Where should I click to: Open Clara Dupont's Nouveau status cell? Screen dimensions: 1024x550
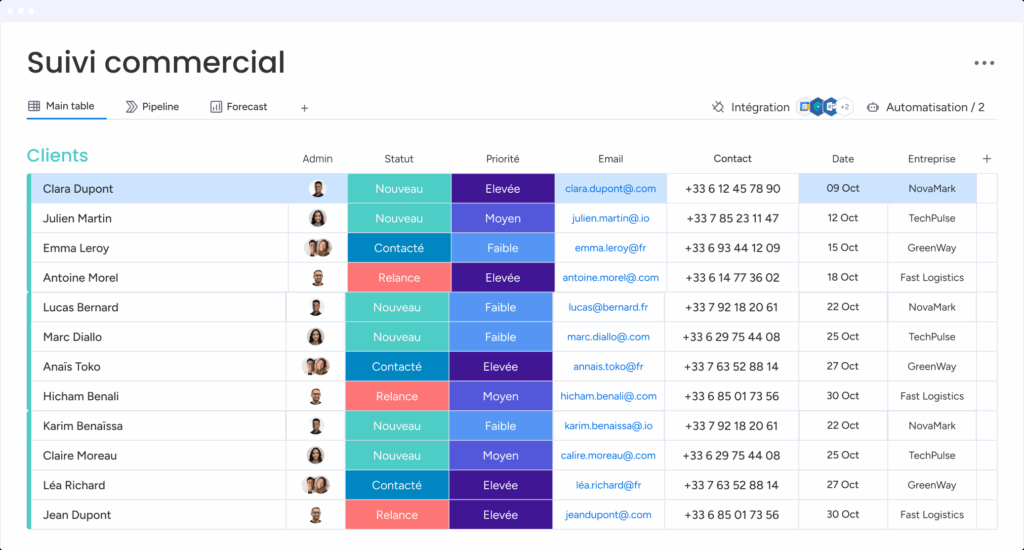point(399,189)
